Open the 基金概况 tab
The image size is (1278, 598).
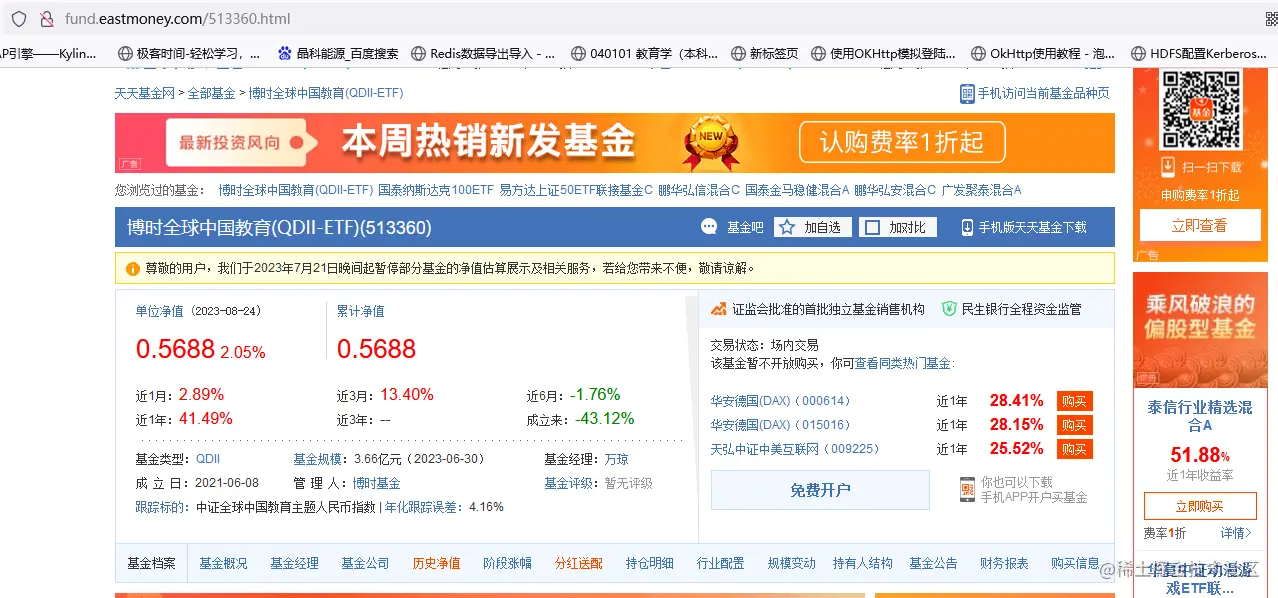[223, 563]
